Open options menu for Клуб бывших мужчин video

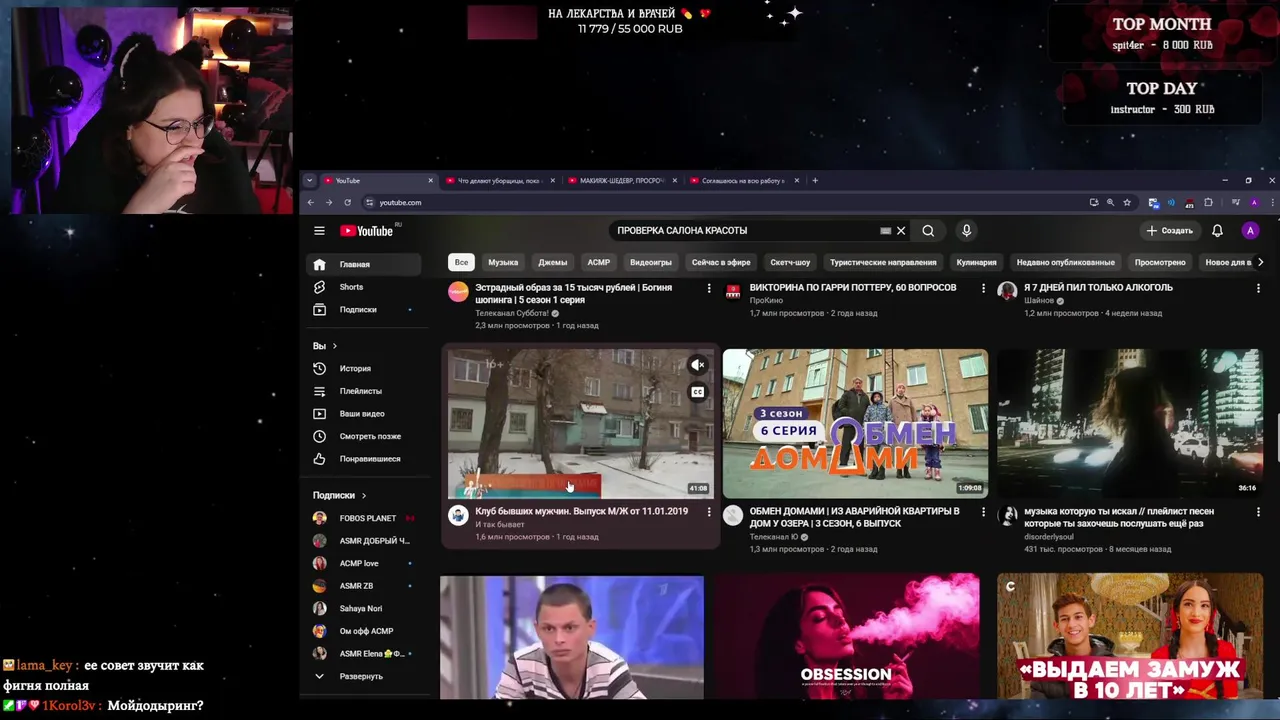(x=709, y=512)
